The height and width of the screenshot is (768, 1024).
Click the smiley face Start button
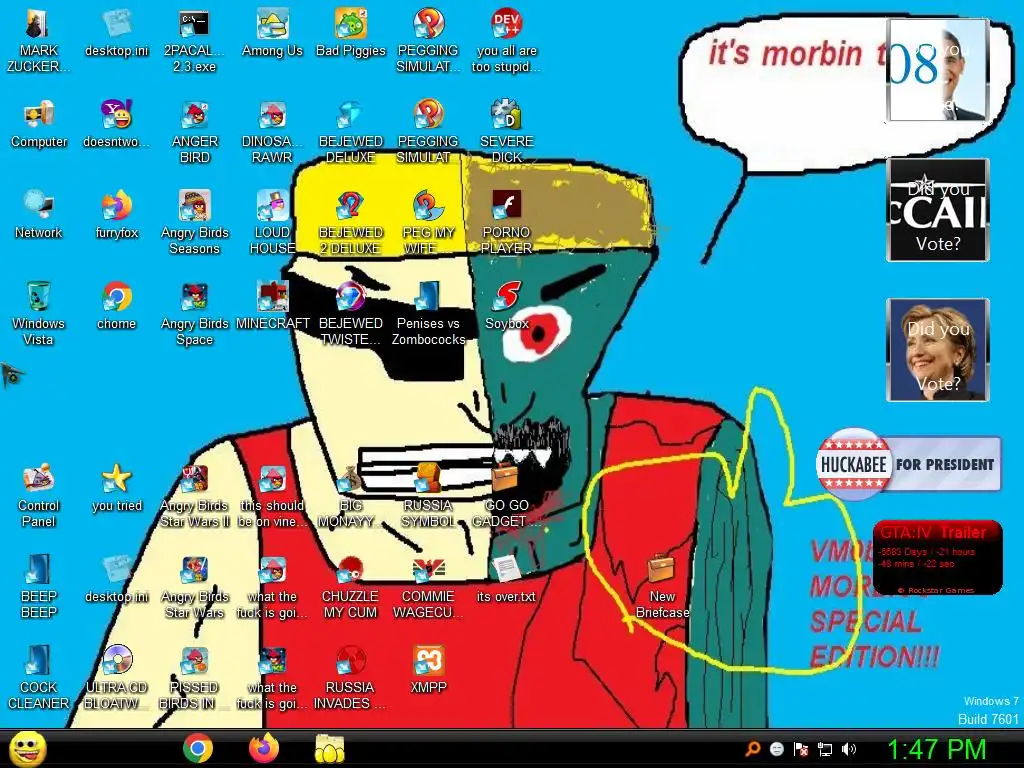[27, 749]
